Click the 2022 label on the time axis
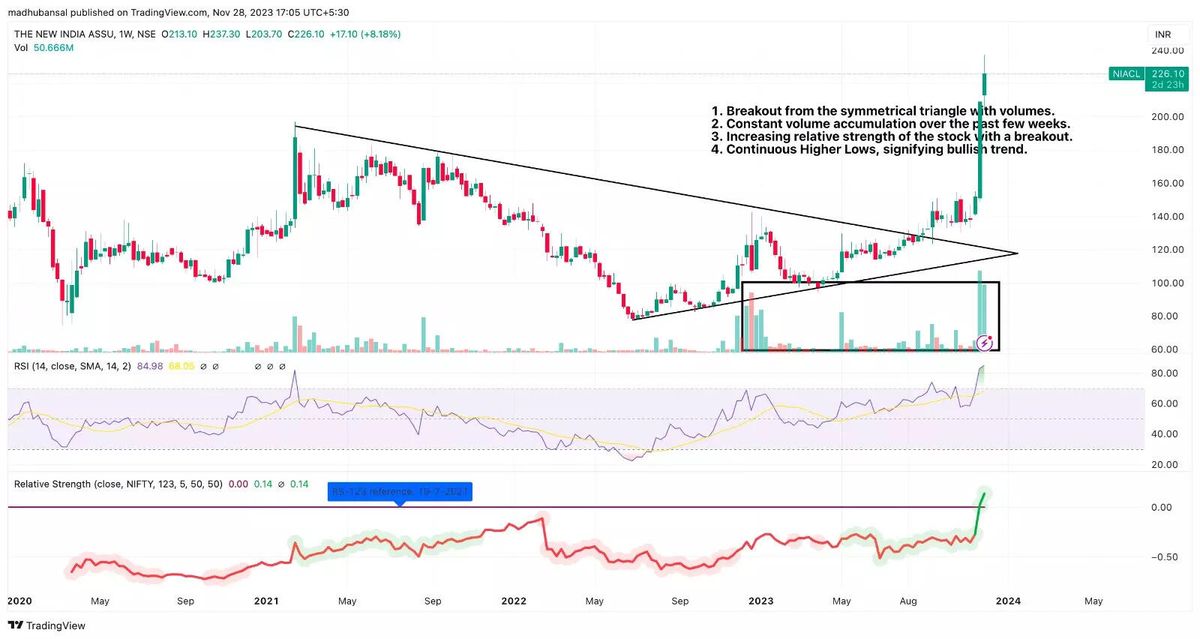 tap(513, 601)
